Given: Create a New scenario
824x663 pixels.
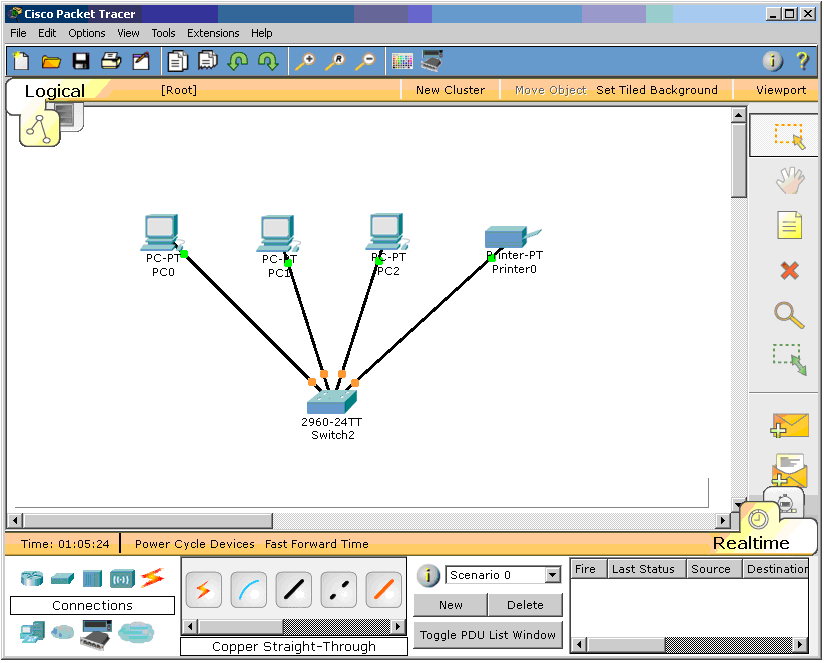Looking at the screenshot, I should tap(450, 605).
